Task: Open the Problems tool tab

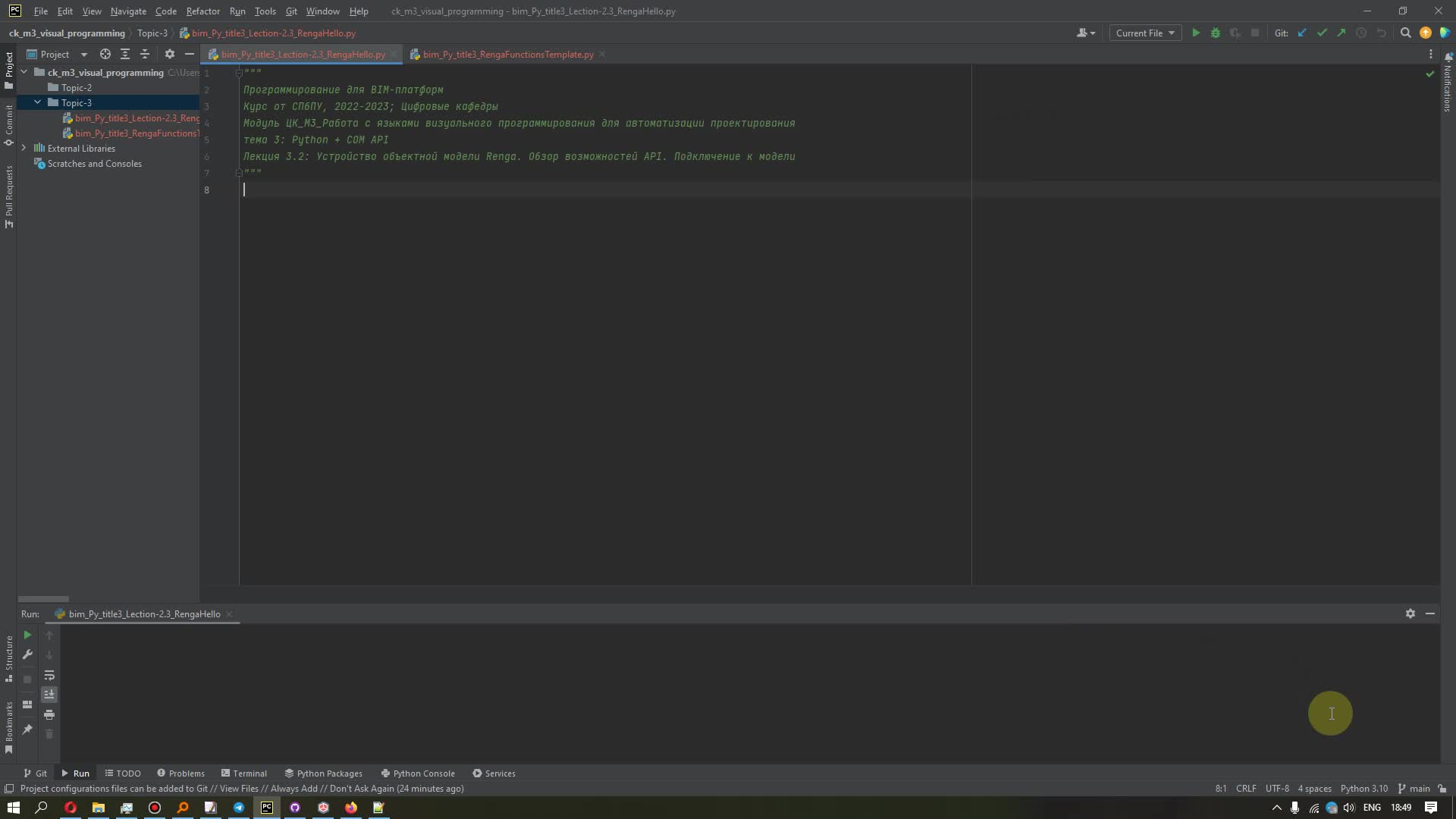Action: click(180, 773)
